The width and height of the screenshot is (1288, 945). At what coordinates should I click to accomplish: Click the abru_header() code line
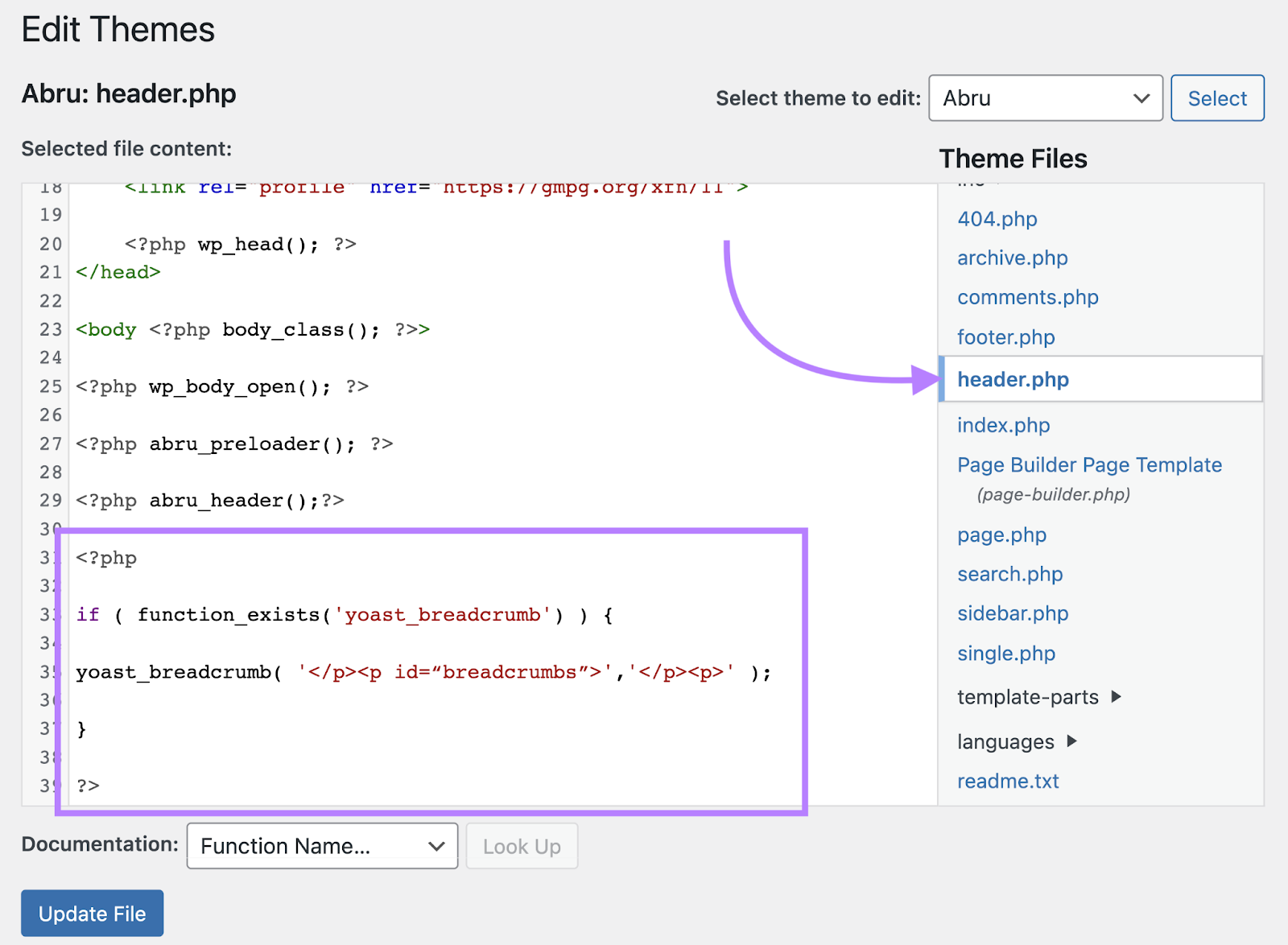tap(209, 501)
